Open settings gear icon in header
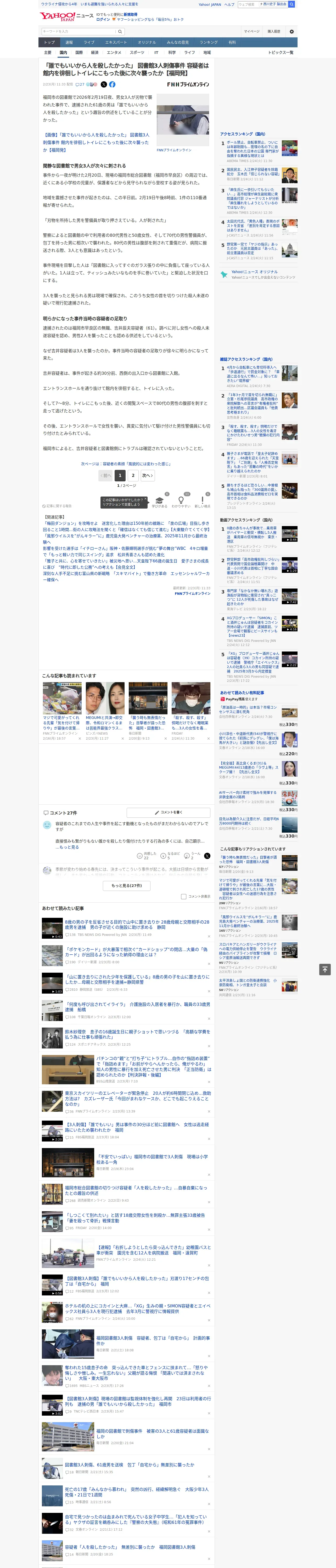 pos(292,32)
